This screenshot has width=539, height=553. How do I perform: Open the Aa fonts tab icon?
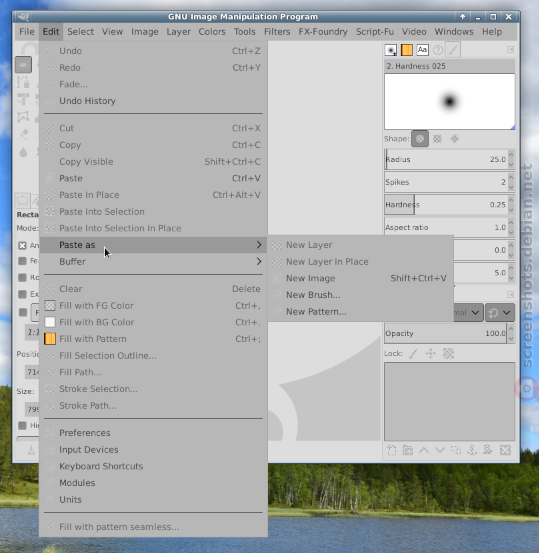[x=422, y=50]
